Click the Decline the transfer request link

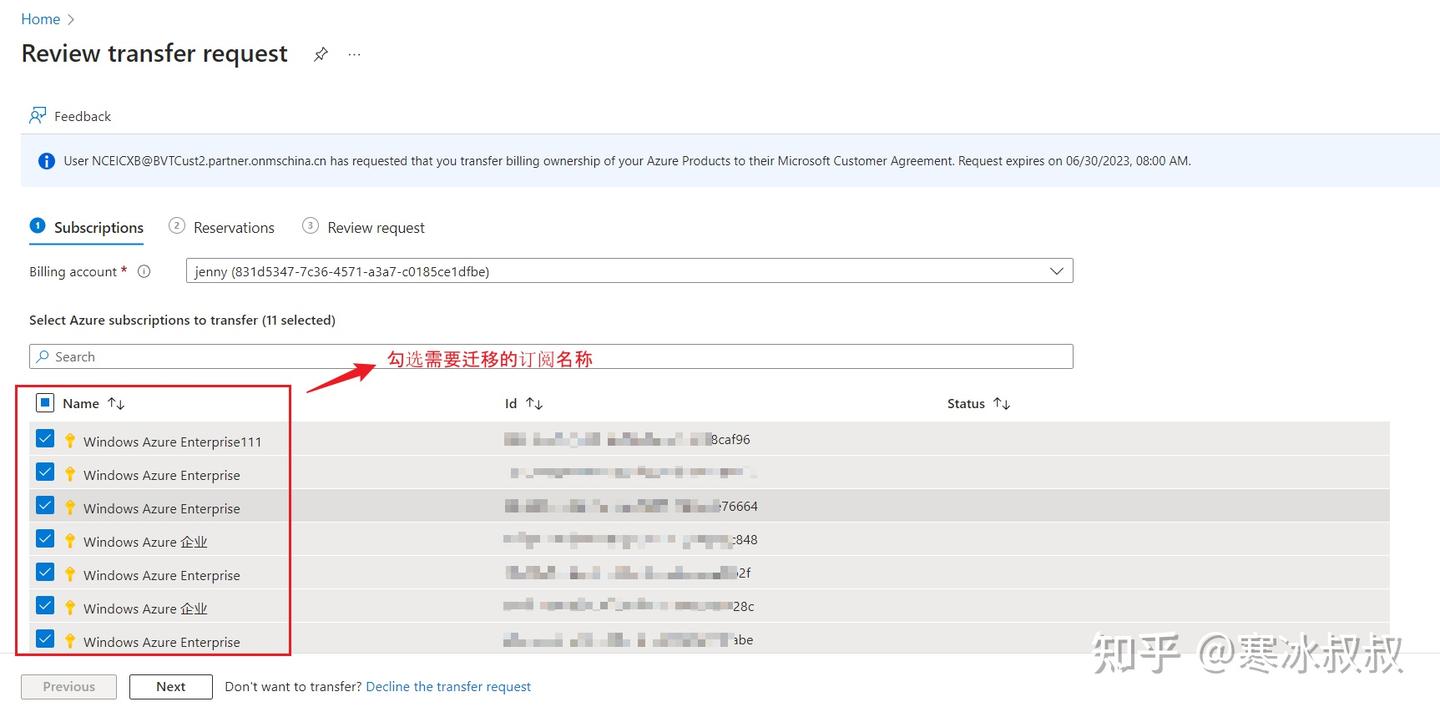tap(448, 686)
